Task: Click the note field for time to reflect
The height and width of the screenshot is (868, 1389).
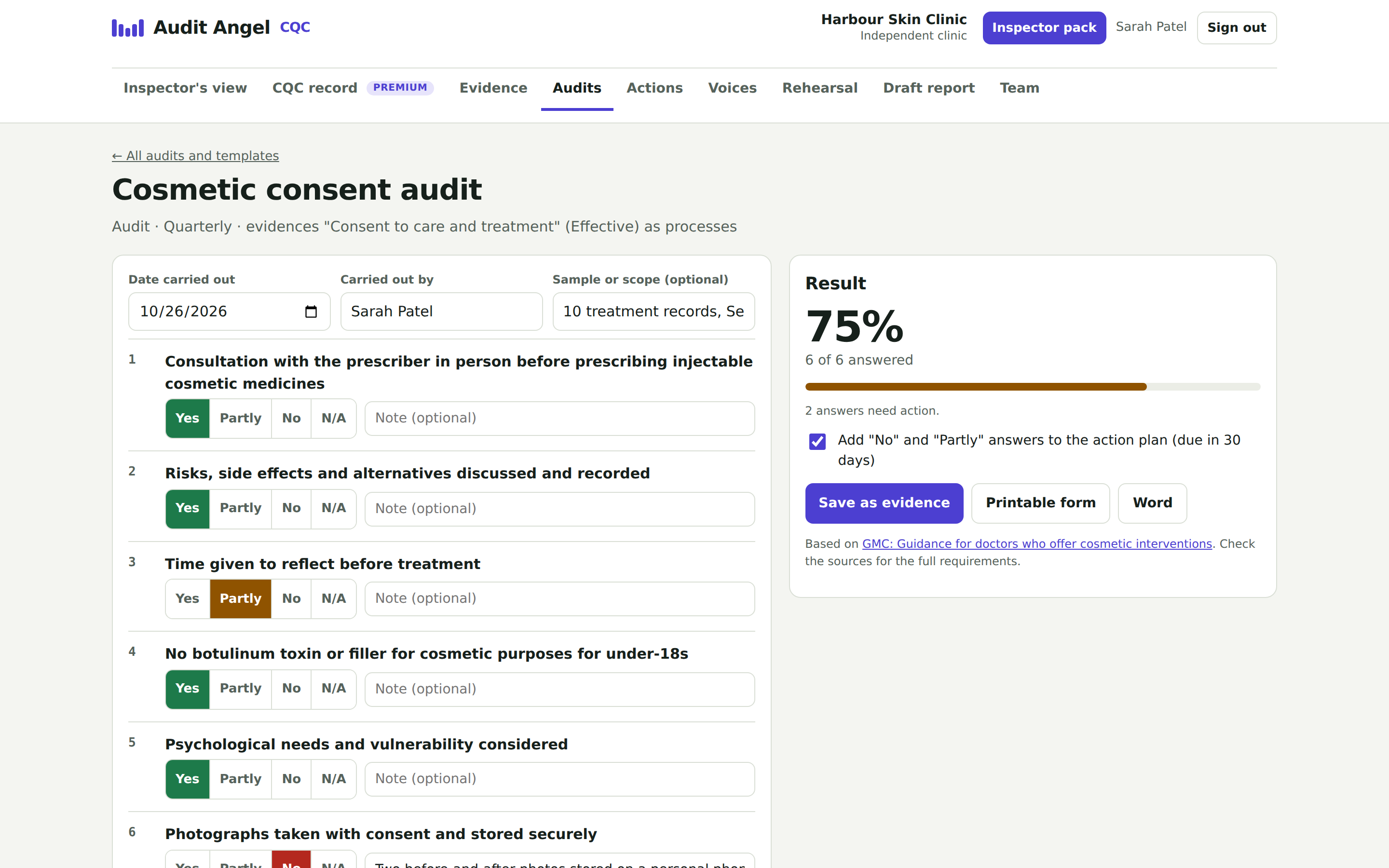Action: (559, 599)
